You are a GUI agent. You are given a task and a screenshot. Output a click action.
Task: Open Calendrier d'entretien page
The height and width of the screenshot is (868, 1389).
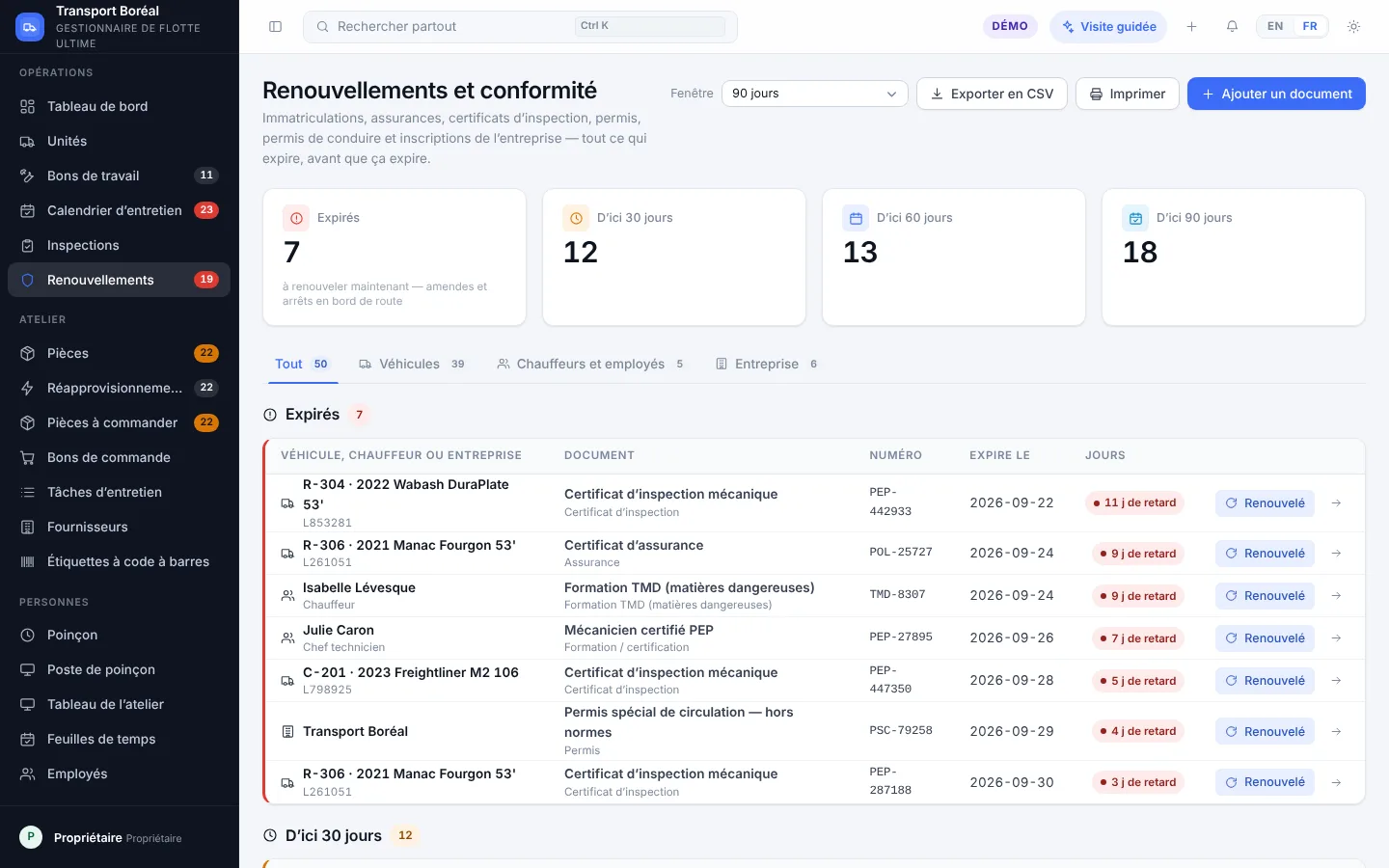tap(119, 210)
